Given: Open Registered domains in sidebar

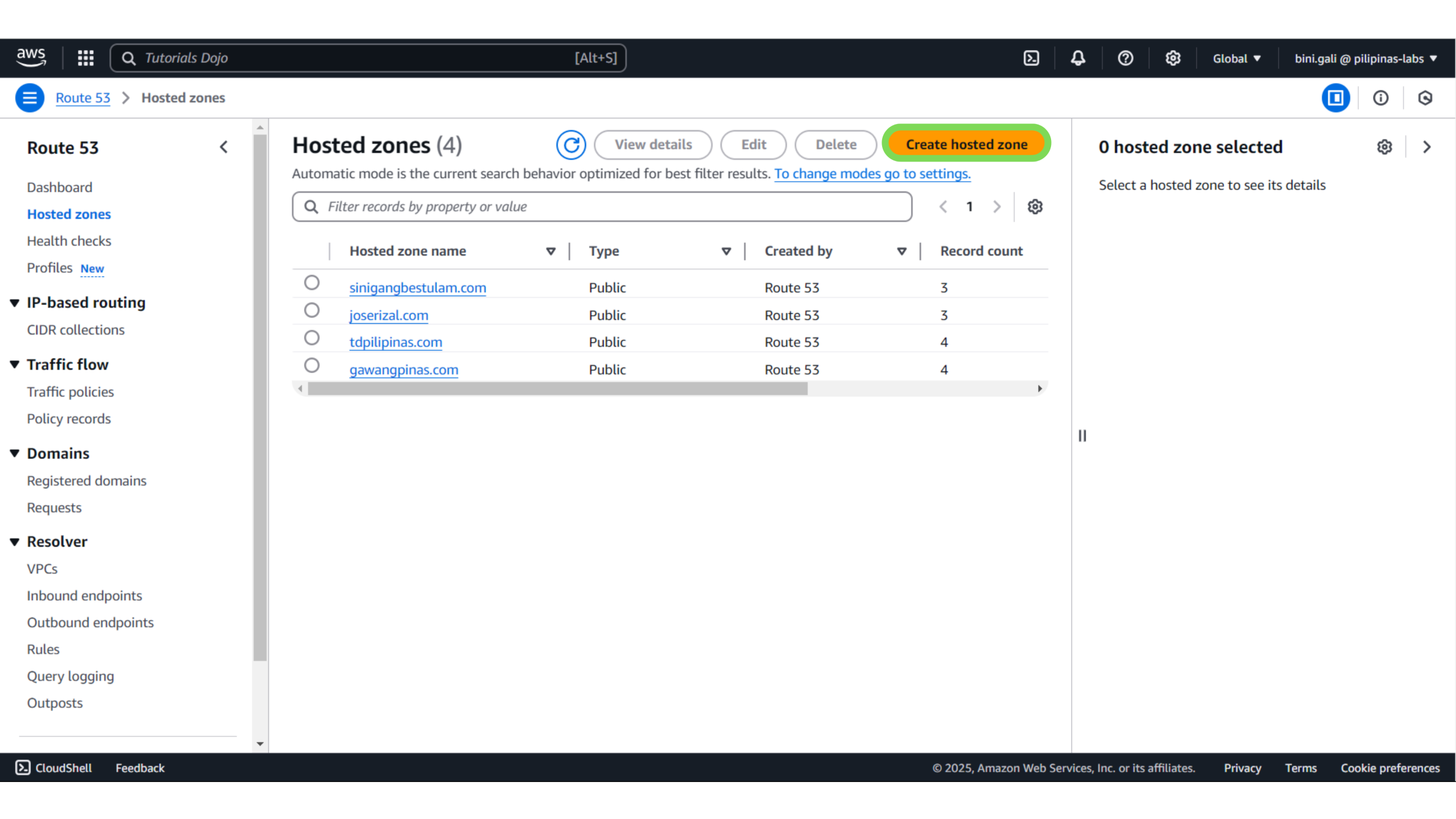Looking at the screenshot, I should (86, 481).
